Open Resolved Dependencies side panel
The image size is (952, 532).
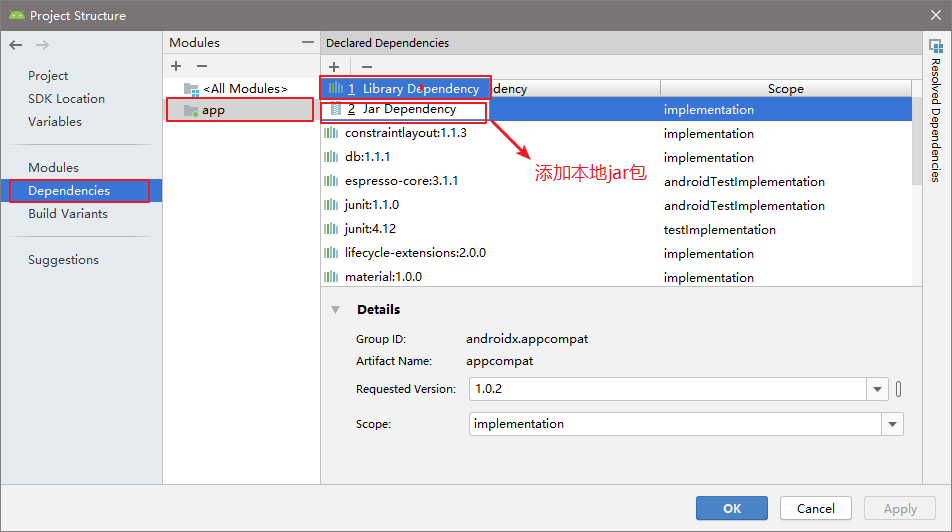[x=936, y=111]
